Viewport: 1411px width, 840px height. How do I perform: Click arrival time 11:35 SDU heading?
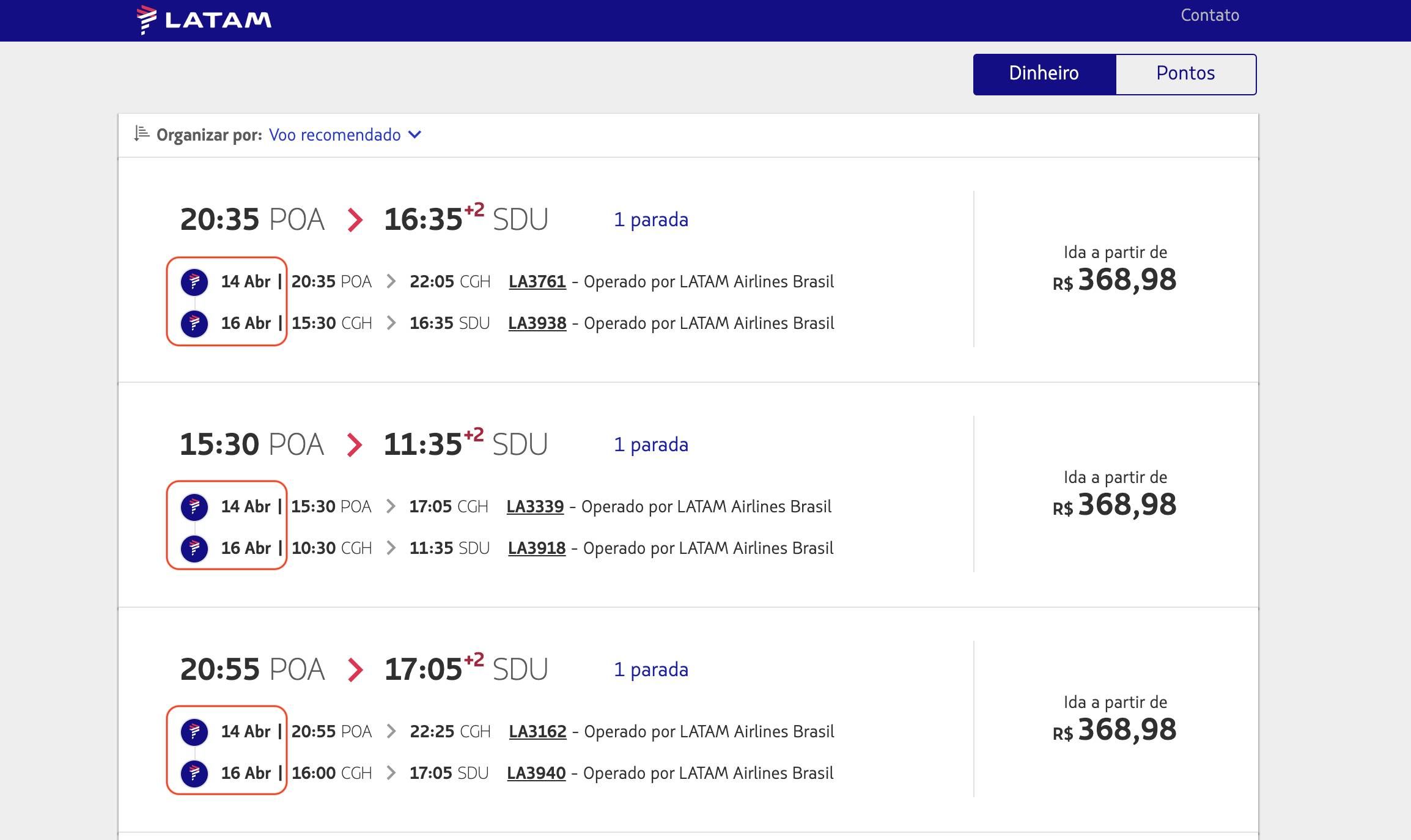tap(466, 444)
